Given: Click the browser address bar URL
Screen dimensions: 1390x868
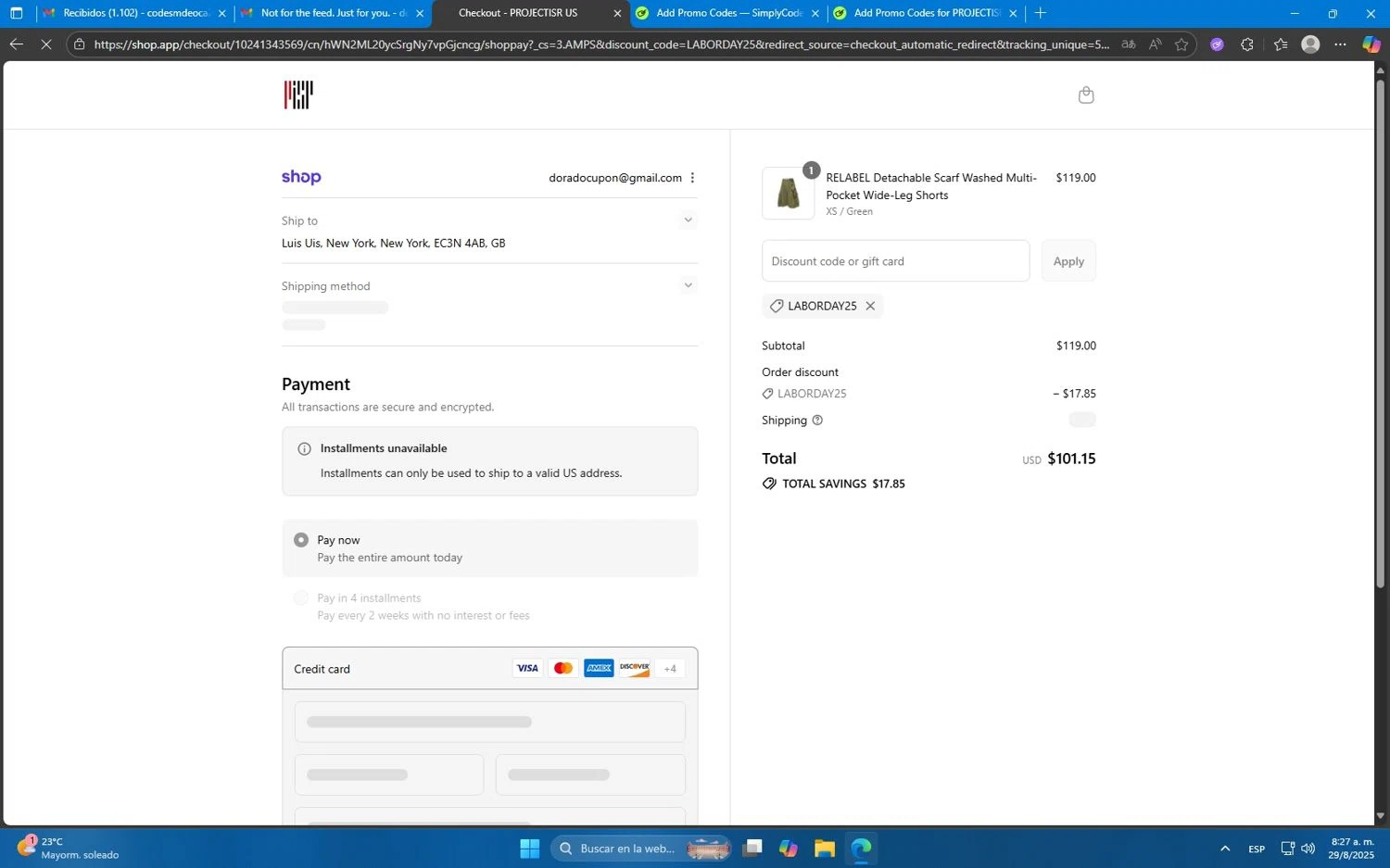Looking at the screenshot, I should tap(600, 44).
